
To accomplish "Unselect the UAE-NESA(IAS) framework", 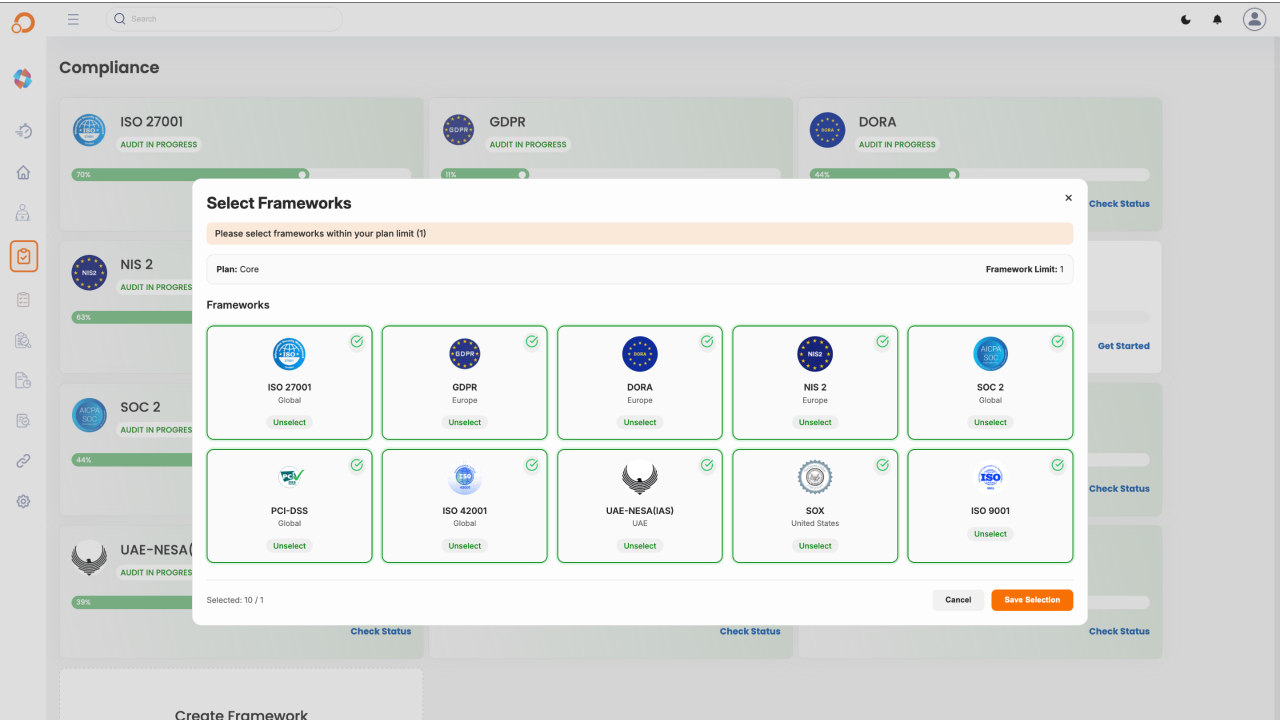I will 640,546.
